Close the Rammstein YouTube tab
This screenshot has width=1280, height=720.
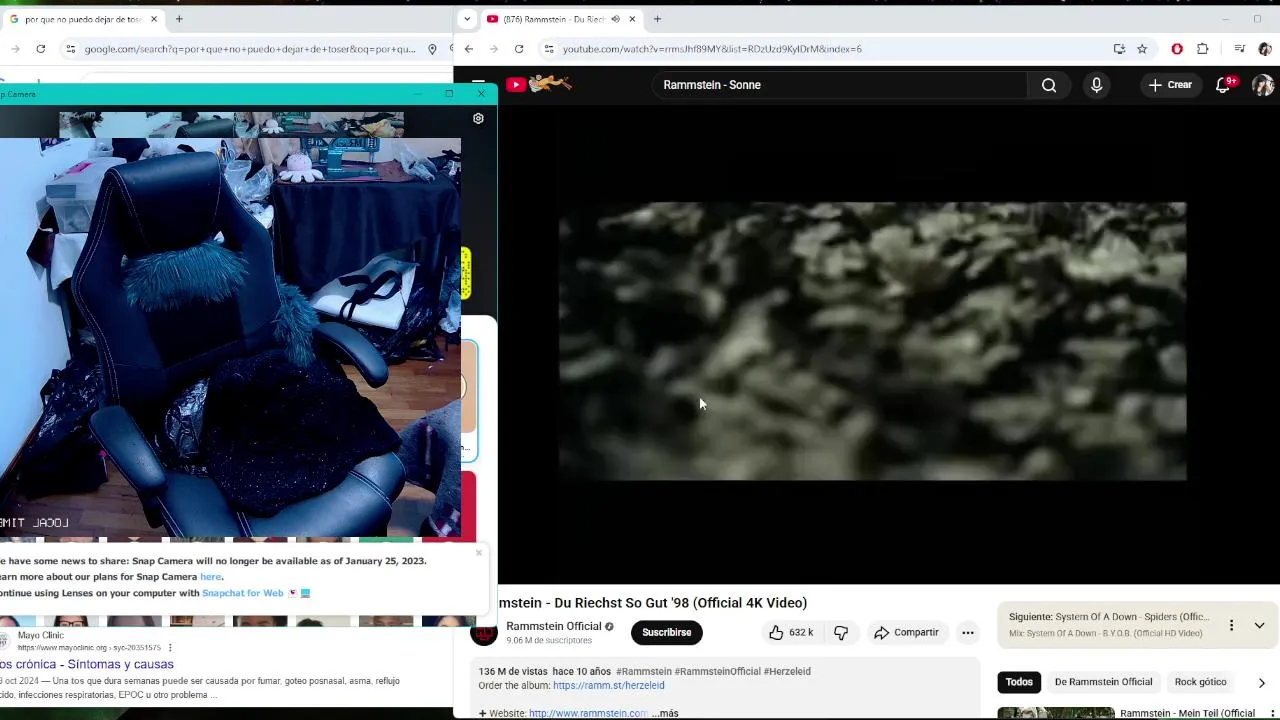coord(632,19)
